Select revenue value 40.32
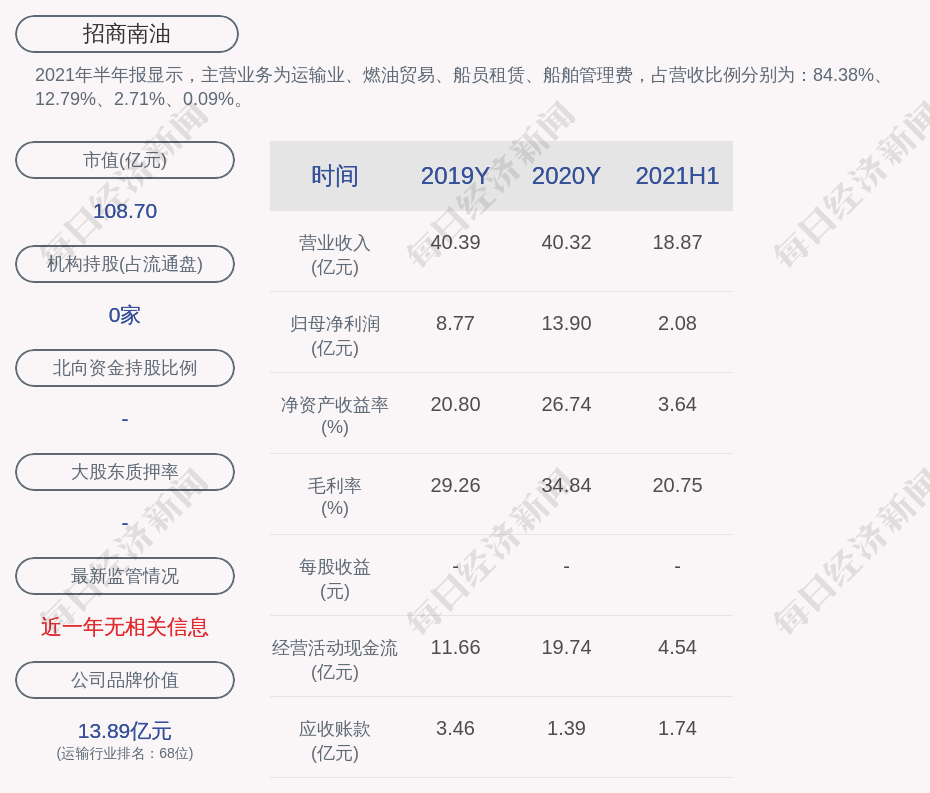The height and width of the screenshot is (793, 930). coord(566,243)
